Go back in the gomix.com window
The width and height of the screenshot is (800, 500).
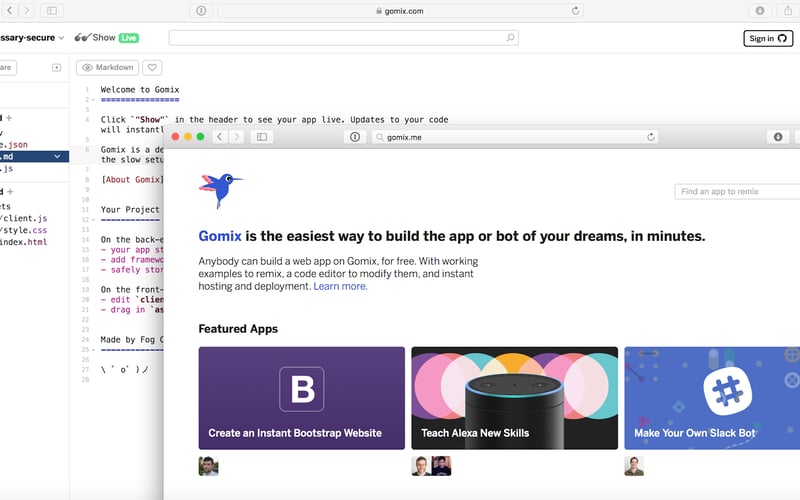[x=10, y=10]
